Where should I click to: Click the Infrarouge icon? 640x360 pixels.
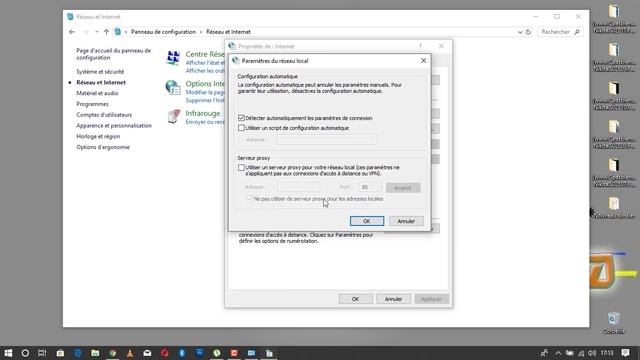click(x=174, y=117)
